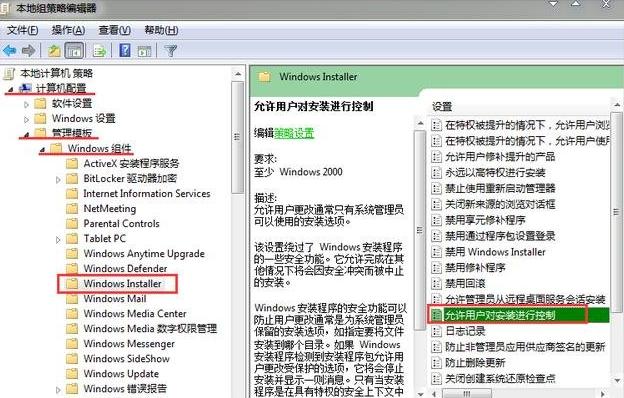The image size is (624, 398).
Task: Select 关闭新来源的浏览对话框 policy
Action: pos(500,204)
